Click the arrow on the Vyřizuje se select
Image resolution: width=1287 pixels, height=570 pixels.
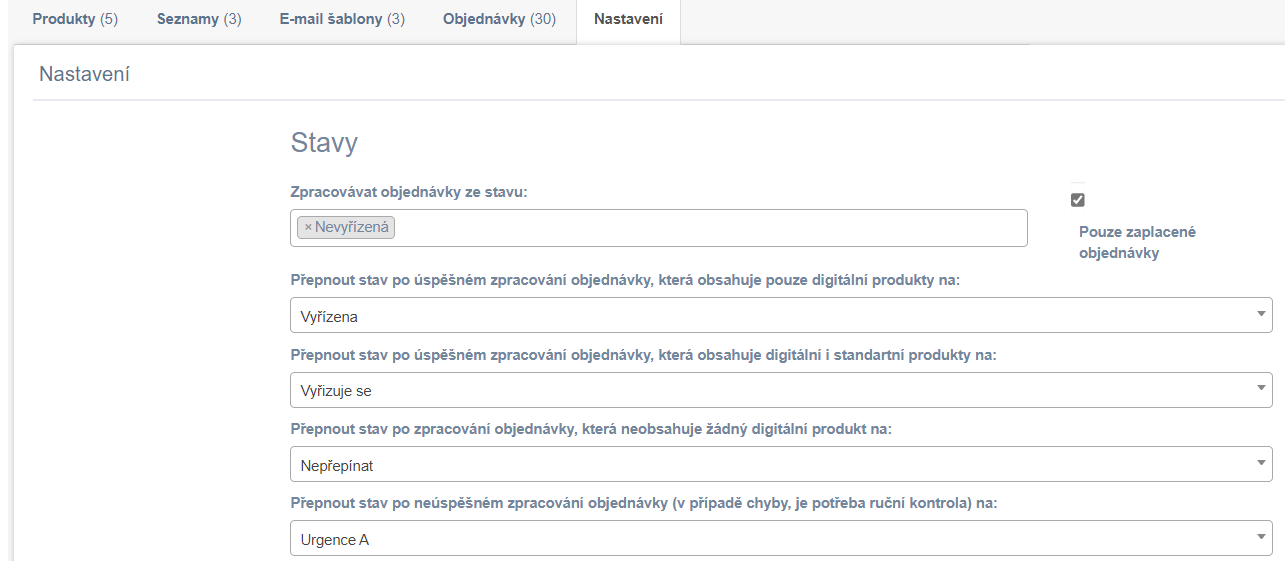1260,389
